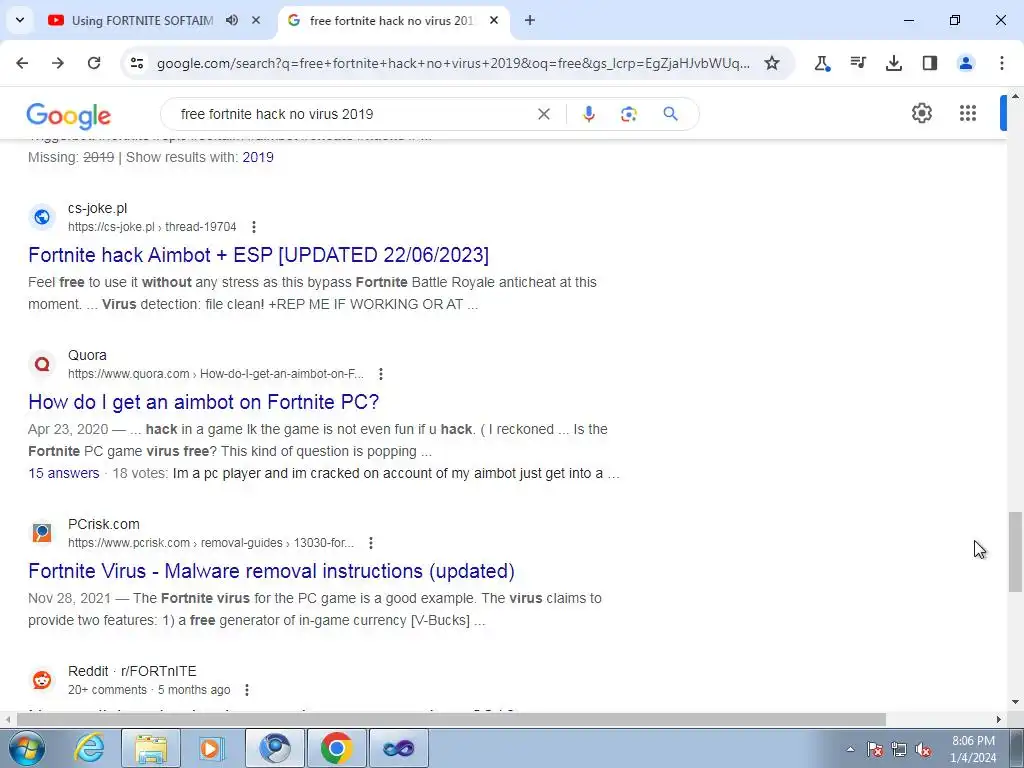The image size is (1024, 768).
Task: Click the Quora site favicon
Action: coord(42,364)
